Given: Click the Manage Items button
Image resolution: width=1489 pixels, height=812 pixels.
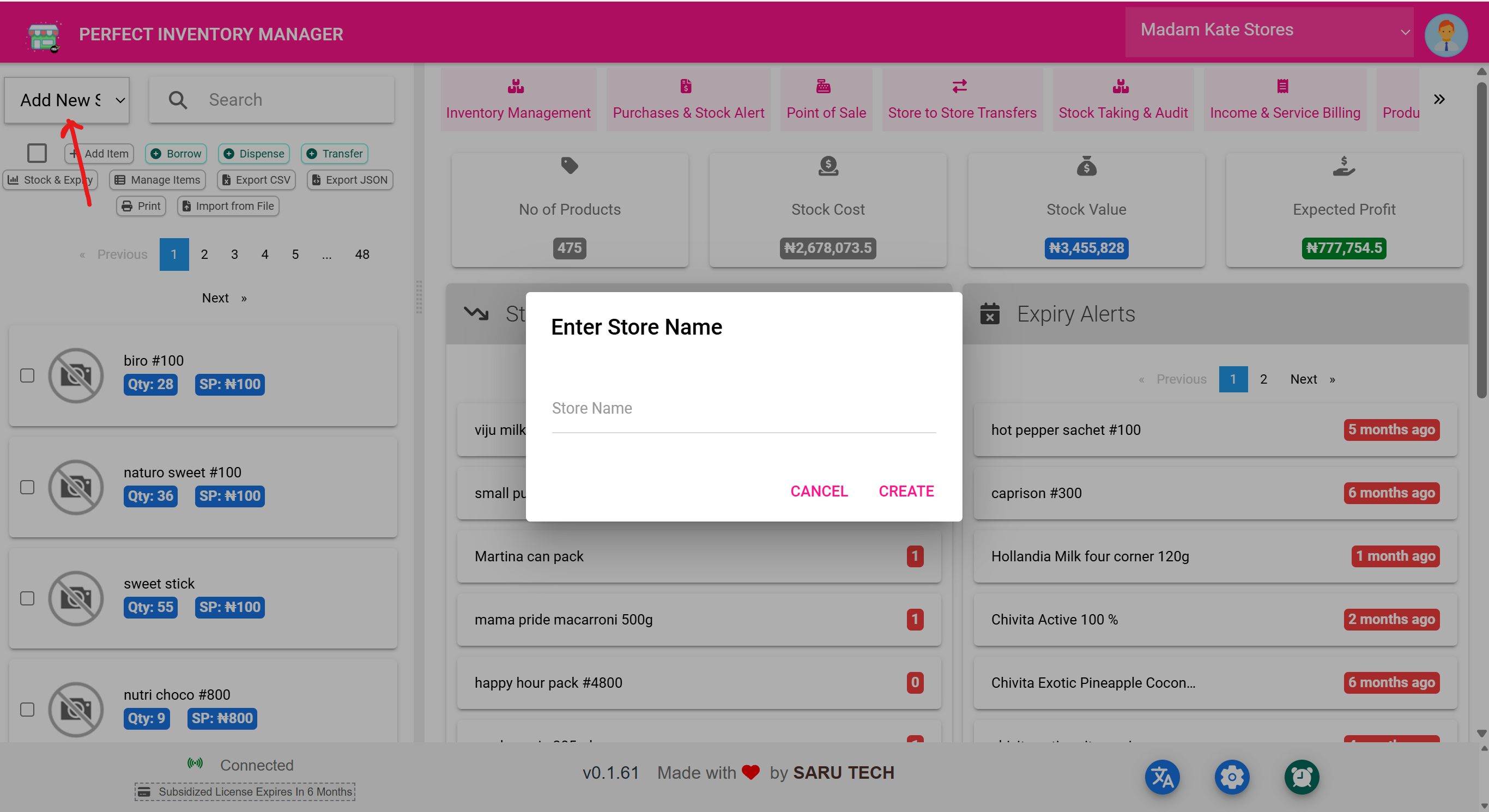Looking at the screenshot, I should point(157,180).
